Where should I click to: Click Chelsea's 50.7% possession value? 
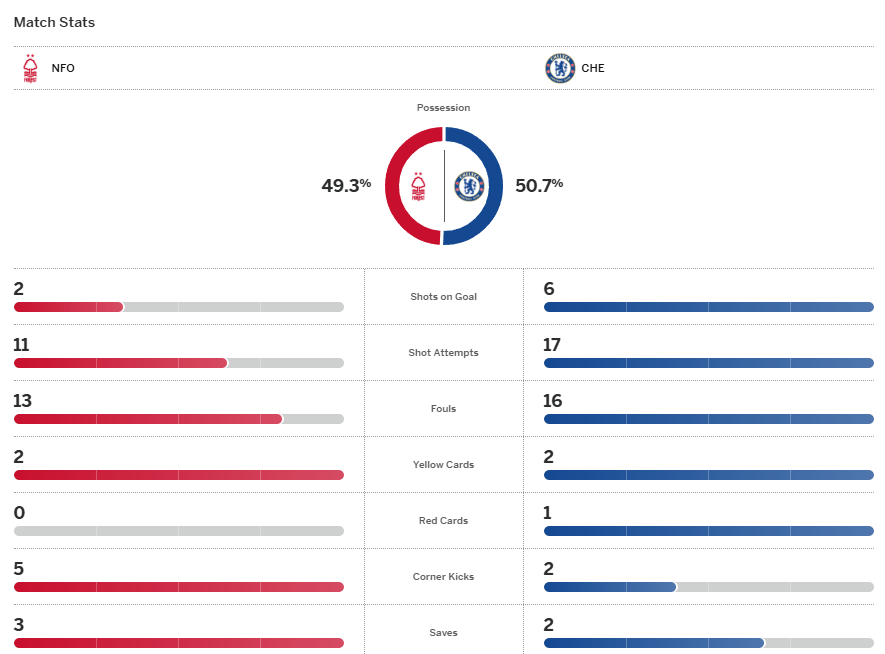click(x=539, y=185)
